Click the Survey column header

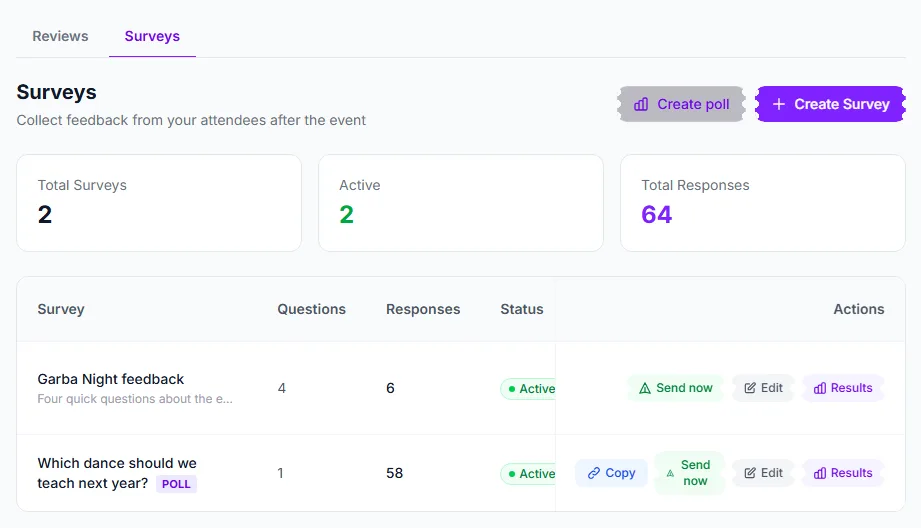(x=61, y=309)
